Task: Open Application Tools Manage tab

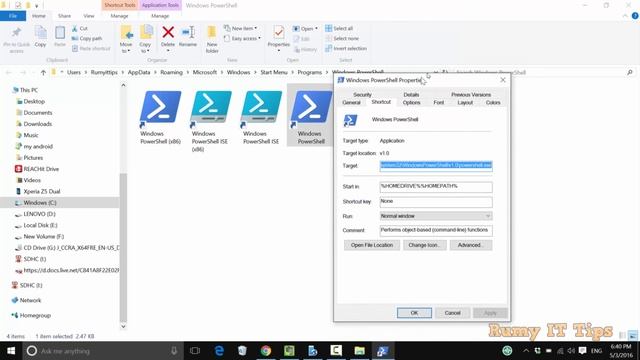Action: coord(160,16)
